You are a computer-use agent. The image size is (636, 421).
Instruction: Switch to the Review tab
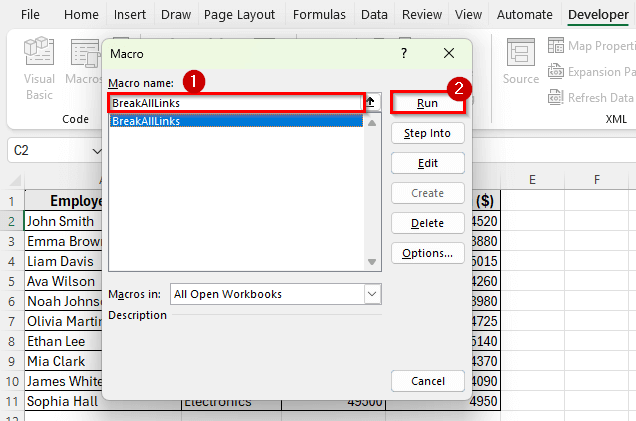tap(422, 15)
